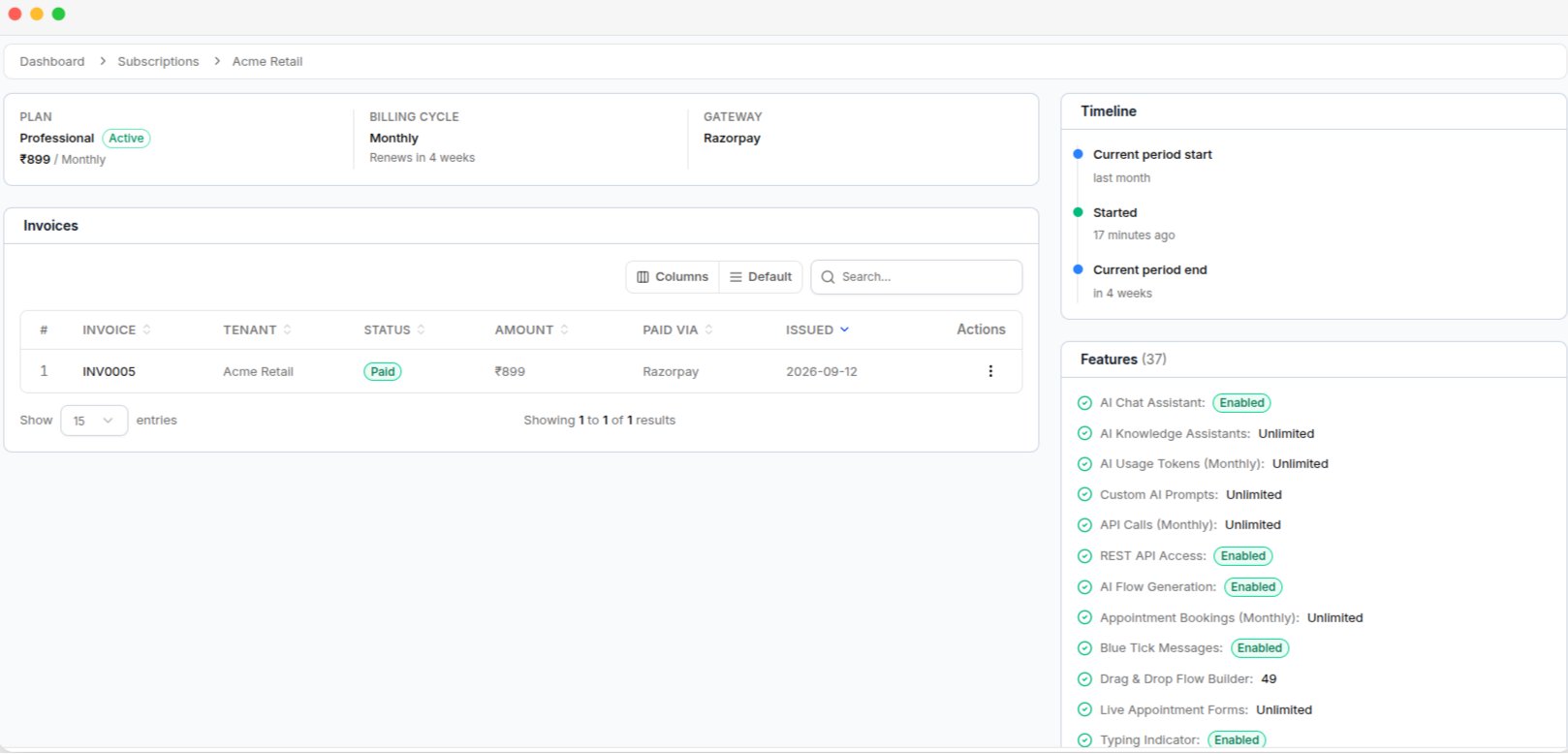Open the Show entries dropdown set to 15
This screenshot has height=754, width=1568.
(94, 421)
